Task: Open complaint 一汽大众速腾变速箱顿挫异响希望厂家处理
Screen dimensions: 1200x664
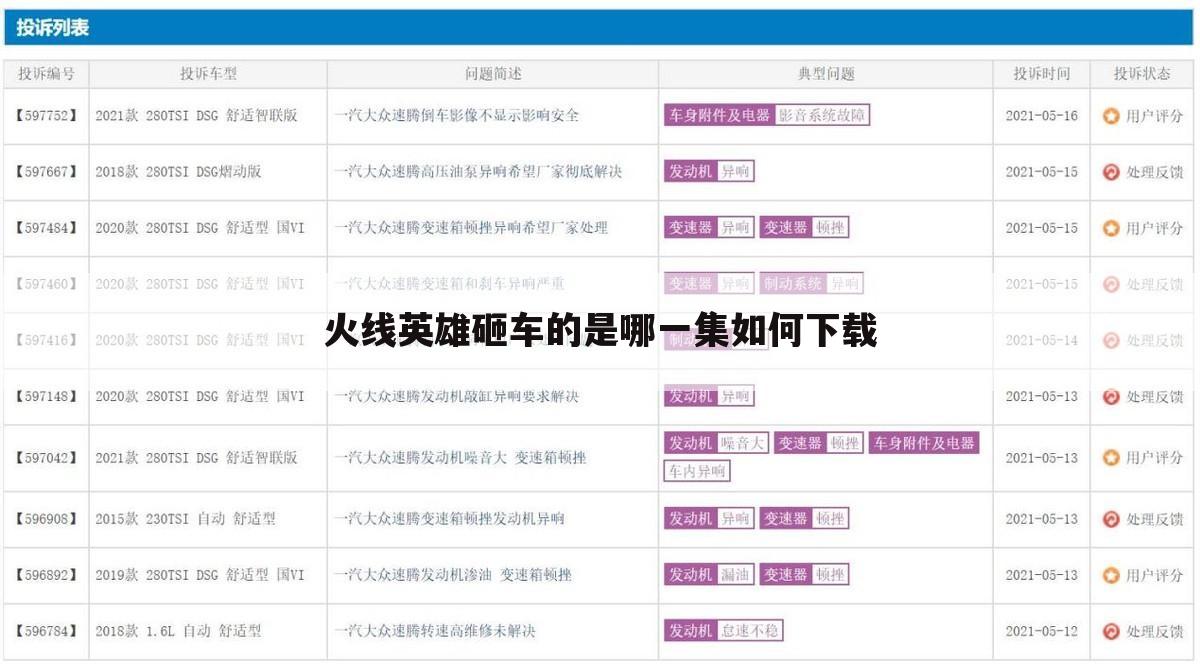Action: click(x=471, y=228)
